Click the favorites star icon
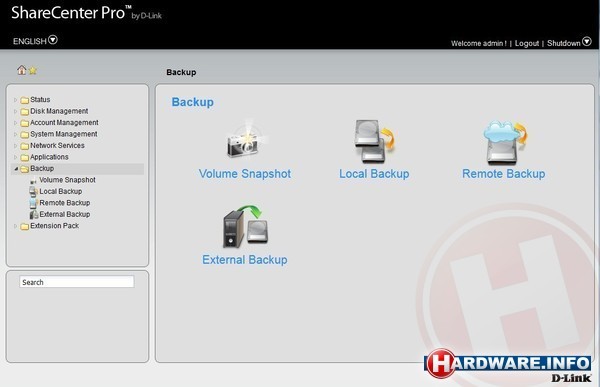Screen dimensions: 600x387 pyautogui.click(x=33, y=71)
